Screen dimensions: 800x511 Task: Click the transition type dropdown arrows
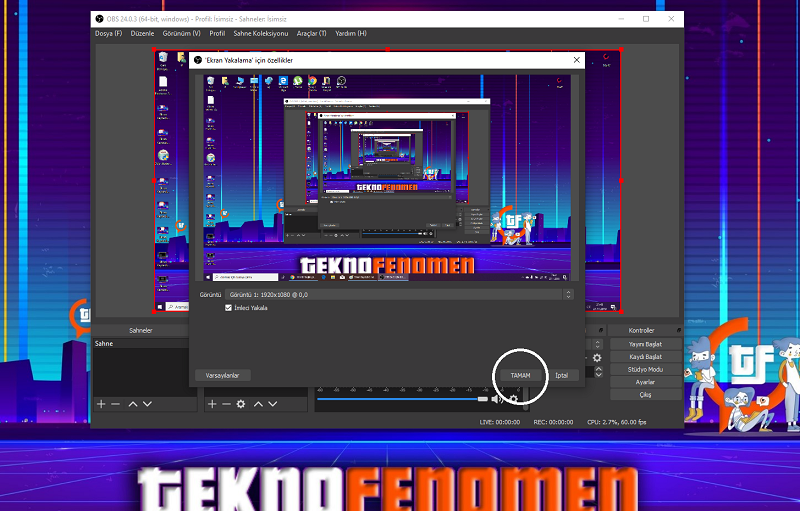[x=598, y=344]
